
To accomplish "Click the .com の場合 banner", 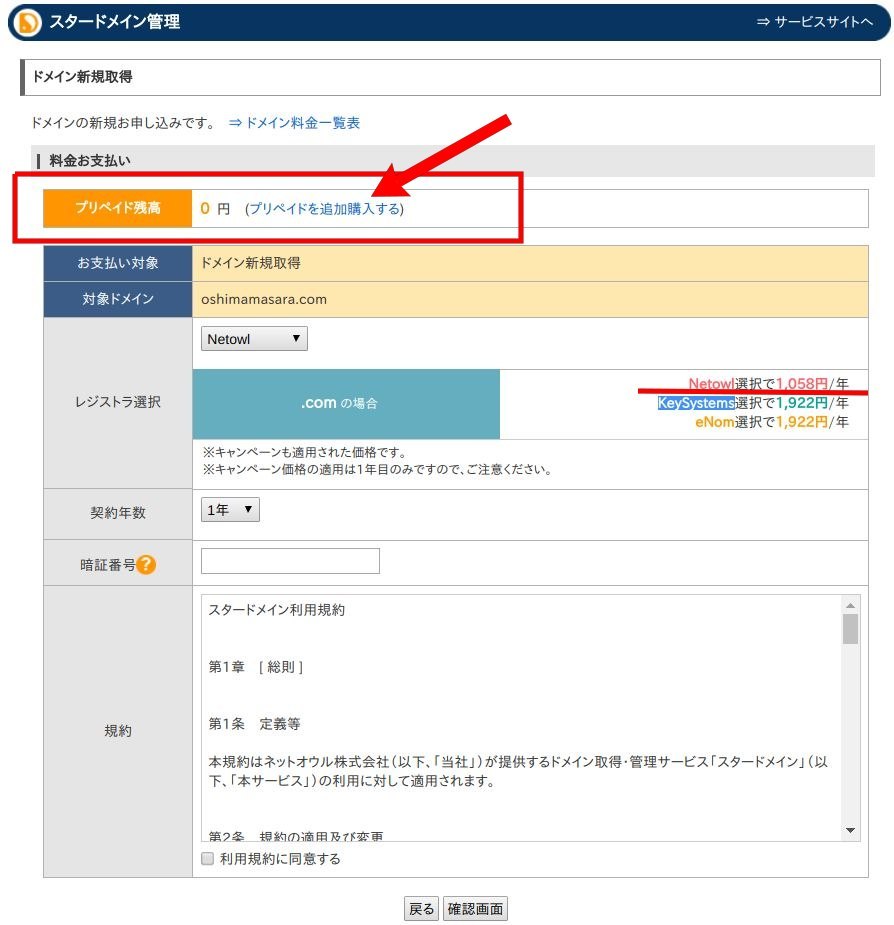I will coord(346,404).
